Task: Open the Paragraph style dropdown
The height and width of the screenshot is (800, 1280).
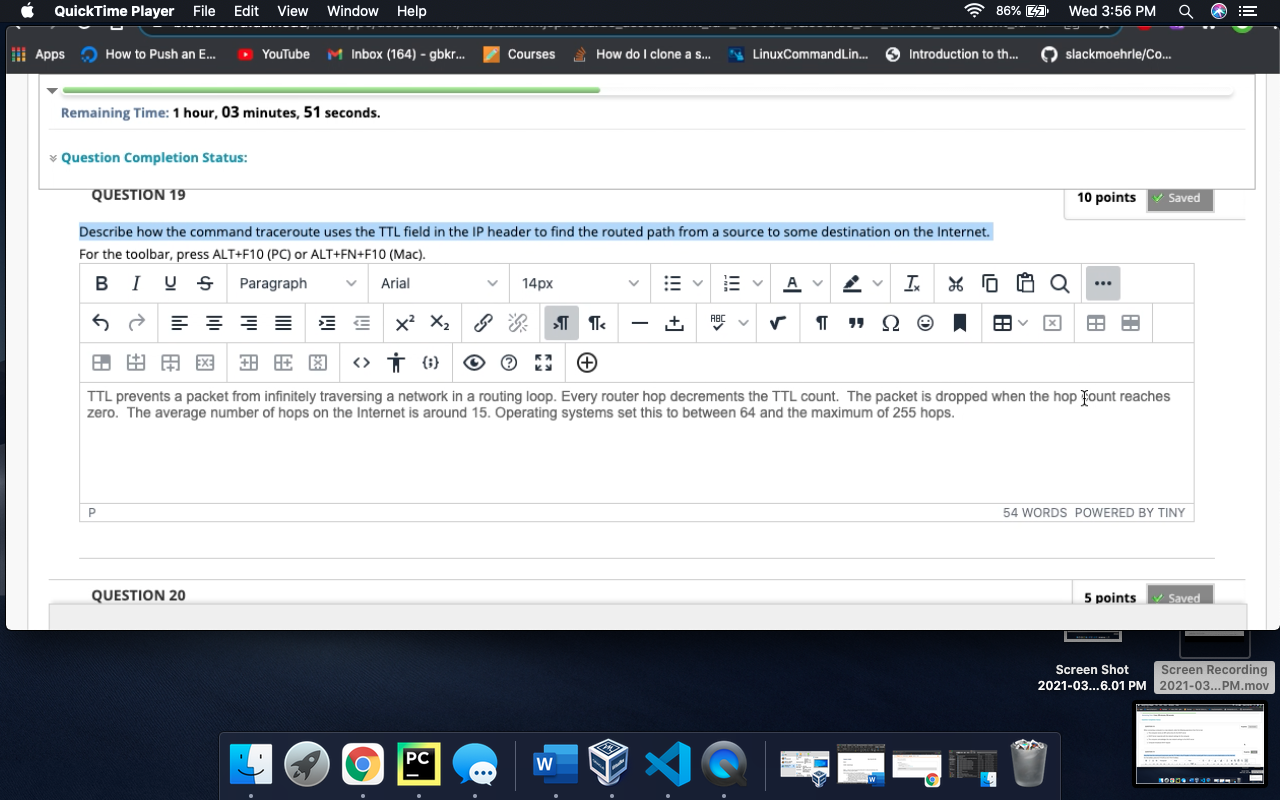Action: point(297,283)
